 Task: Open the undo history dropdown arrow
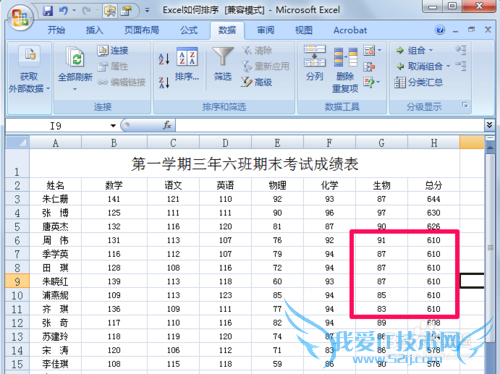pos(74,11)
